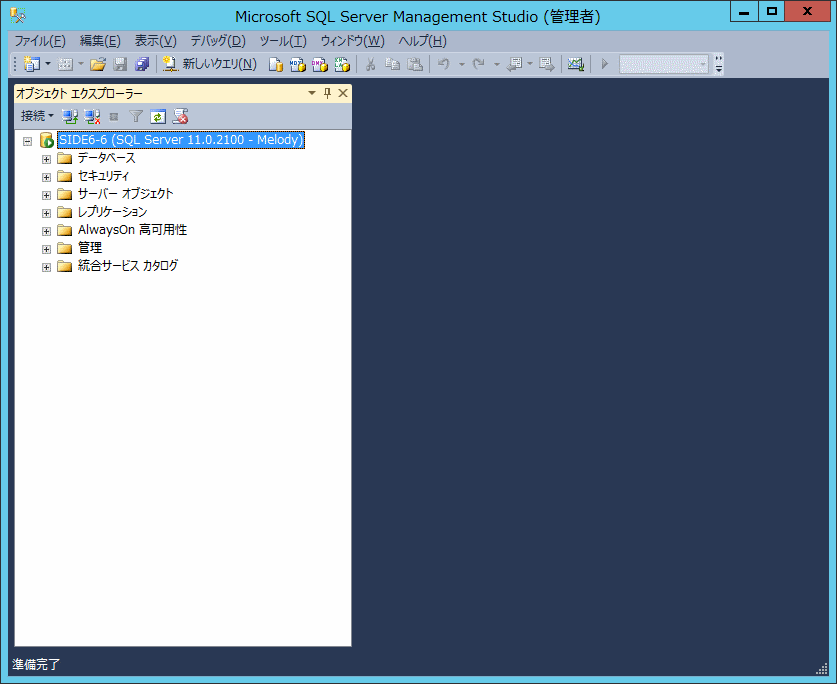This screenshot has height=684, width=837.
Task: Click the Disconnect server icon
Action: pyautogui.click(x=92, y=116)
